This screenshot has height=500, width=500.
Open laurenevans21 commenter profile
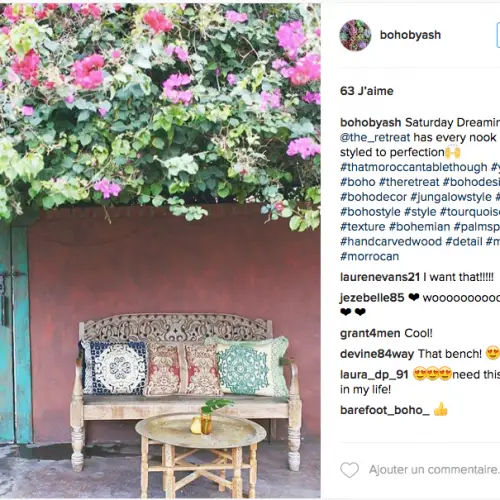click(380, 277)
